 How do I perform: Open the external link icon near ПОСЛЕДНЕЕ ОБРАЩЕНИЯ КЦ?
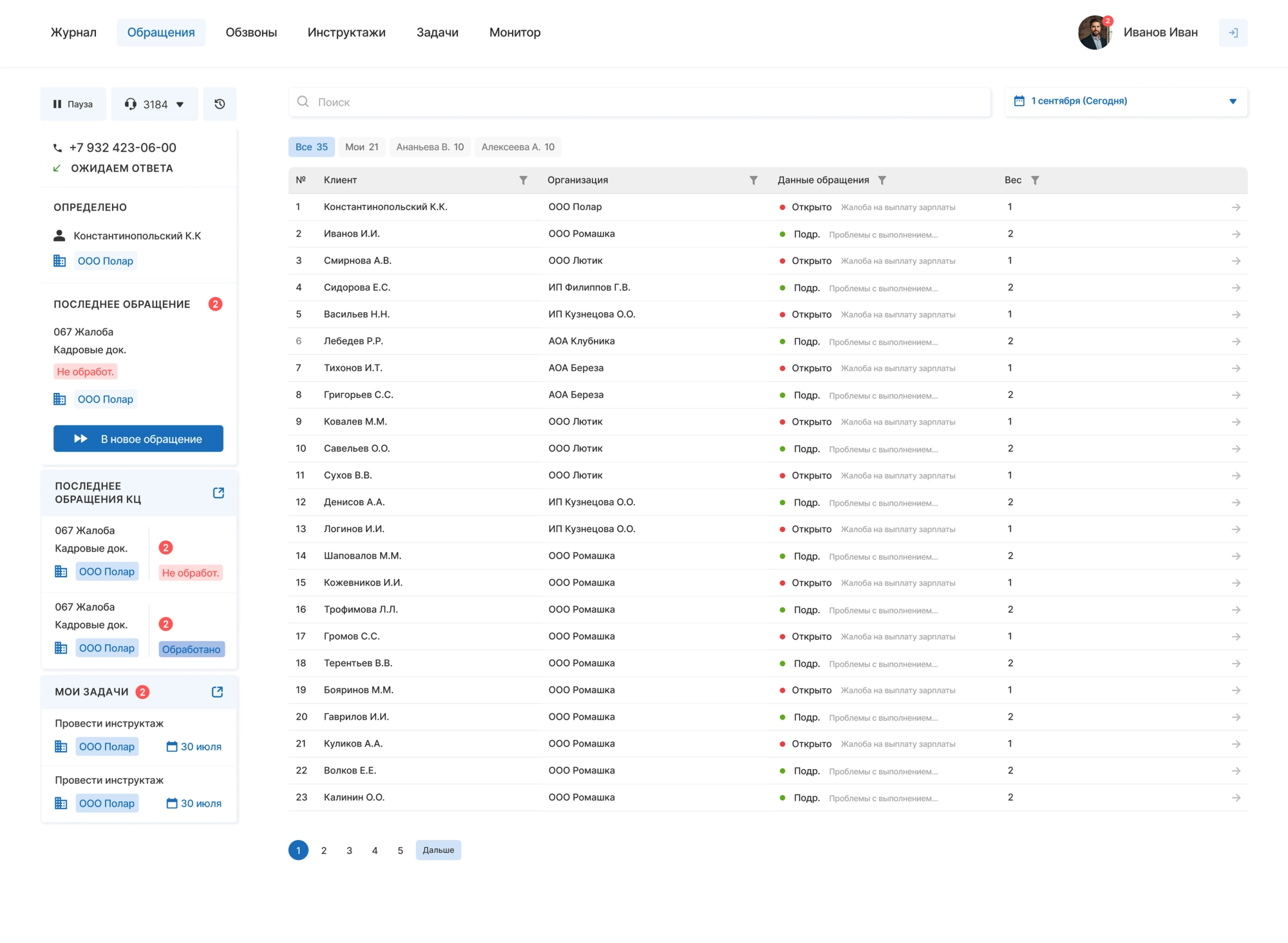[218, 492]
